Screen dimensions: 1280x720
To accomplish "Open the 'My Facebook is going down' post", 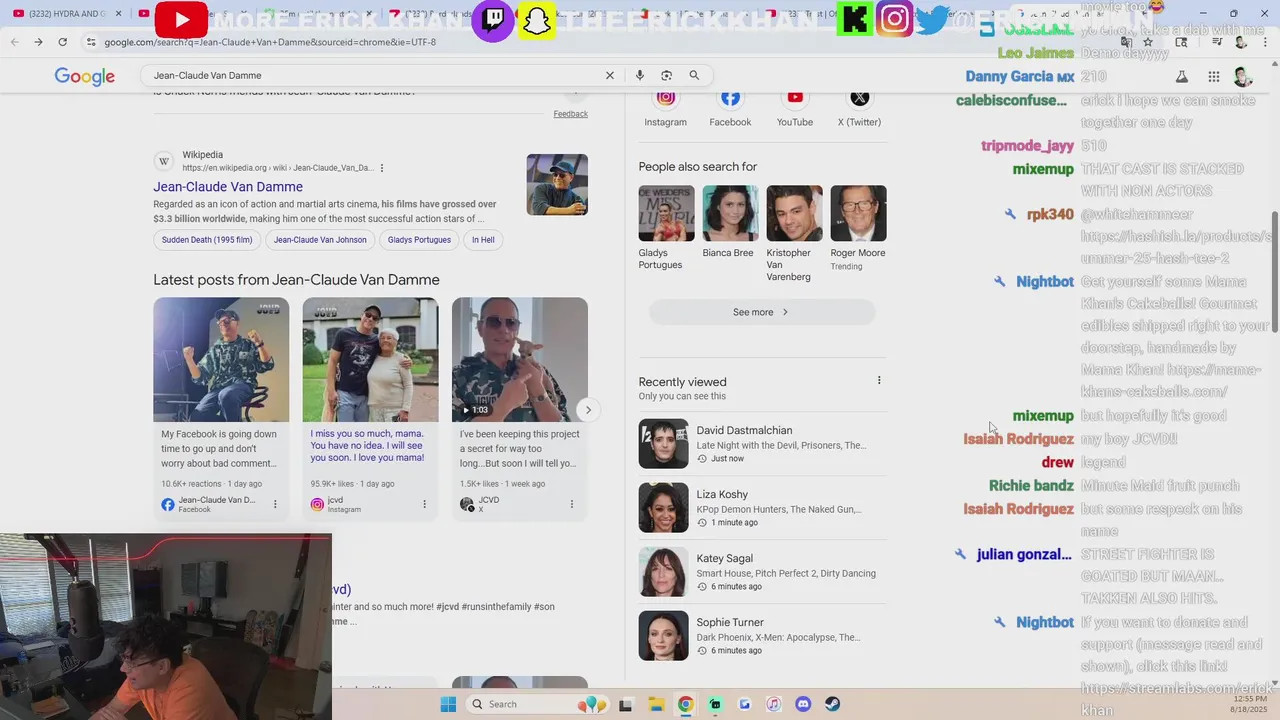I will [x=221, y=408].
